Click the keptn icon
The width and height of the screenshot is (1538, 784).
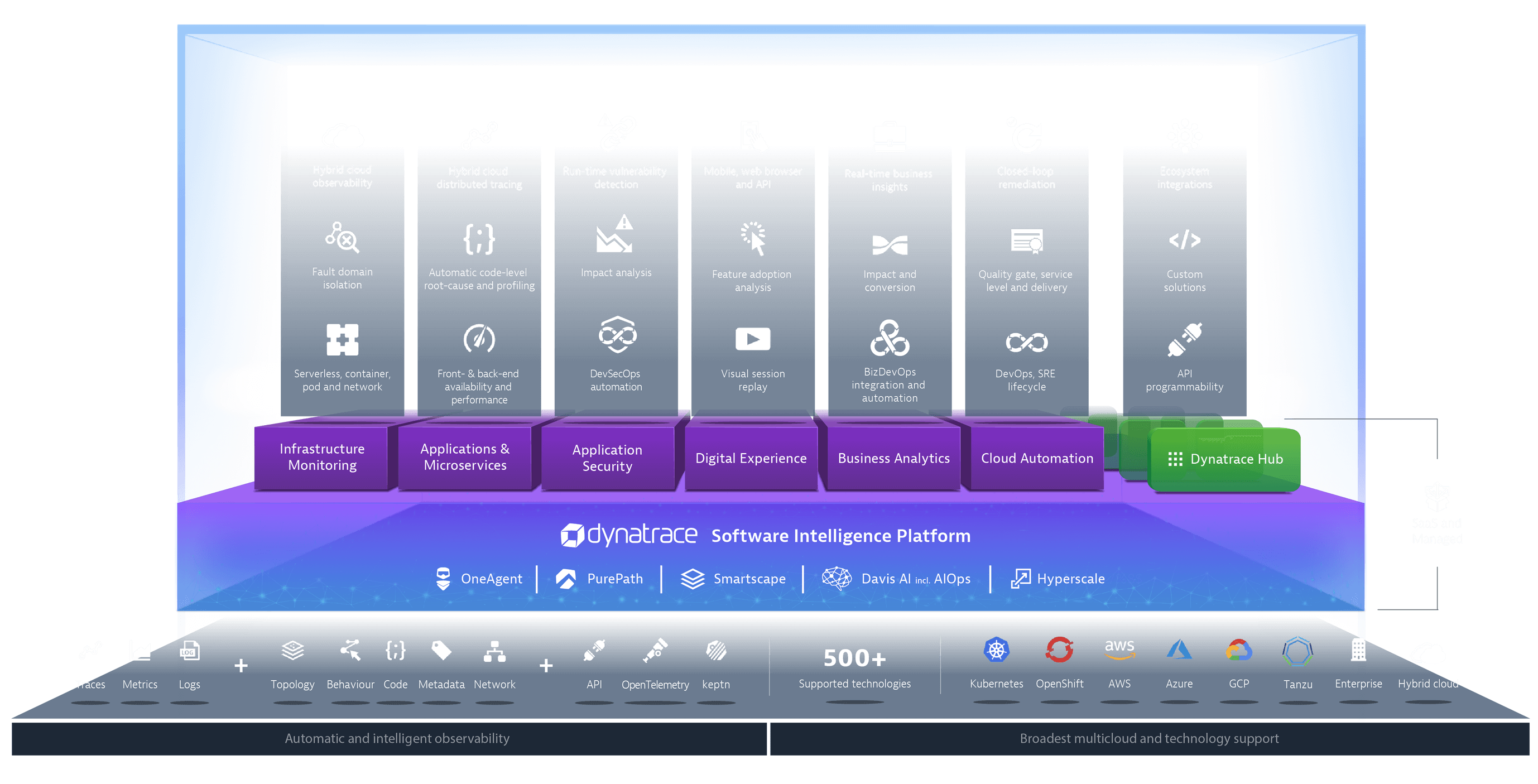(x=716, y=651)
